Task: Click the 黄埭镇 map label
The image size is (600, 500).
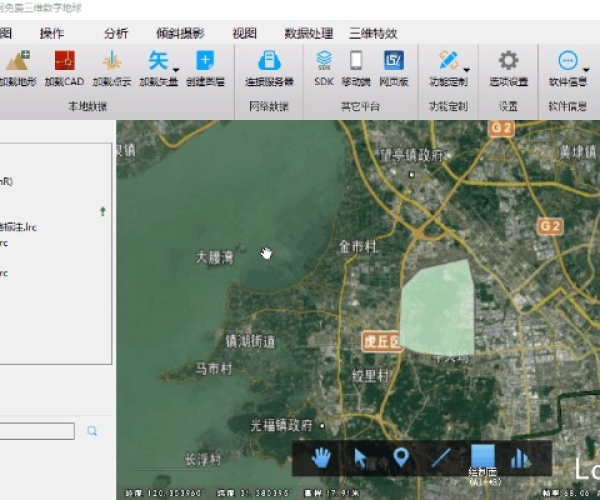Action: tap(578, 152)
